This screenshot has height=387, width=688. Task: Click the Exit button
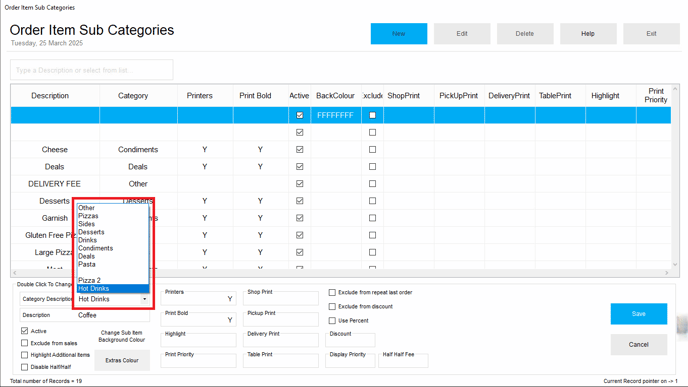[x=651, y=34]
